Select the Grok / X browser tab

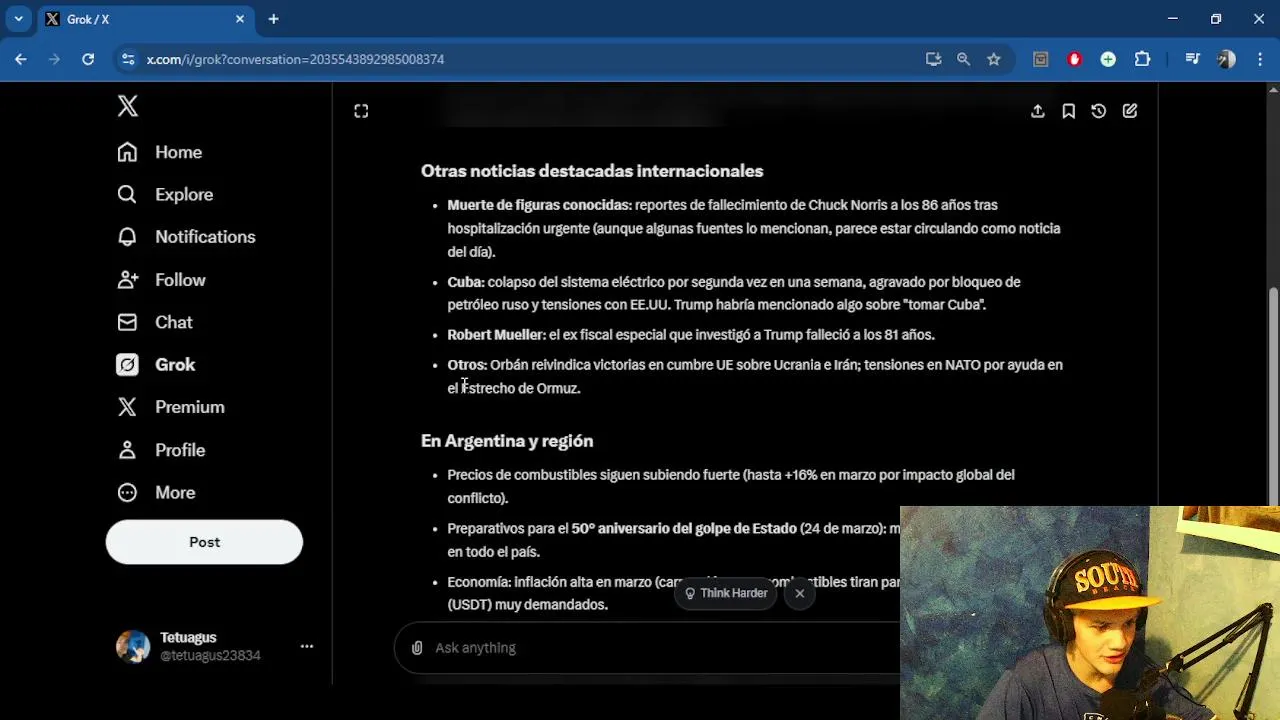[145, 19]
